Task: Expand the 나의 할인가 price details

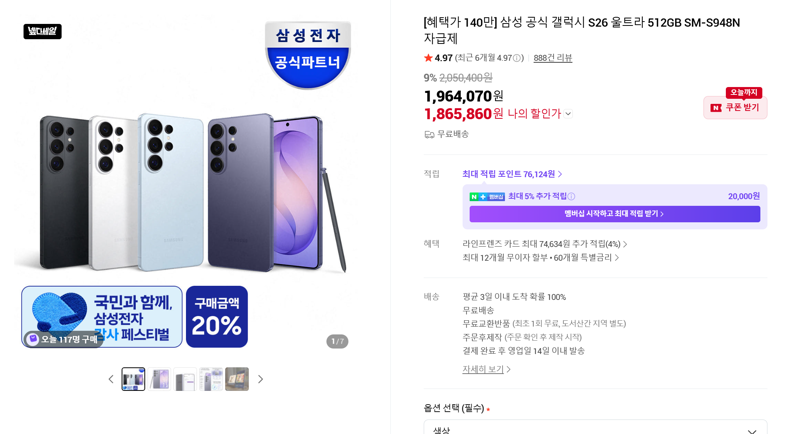Action: (568, 114)
